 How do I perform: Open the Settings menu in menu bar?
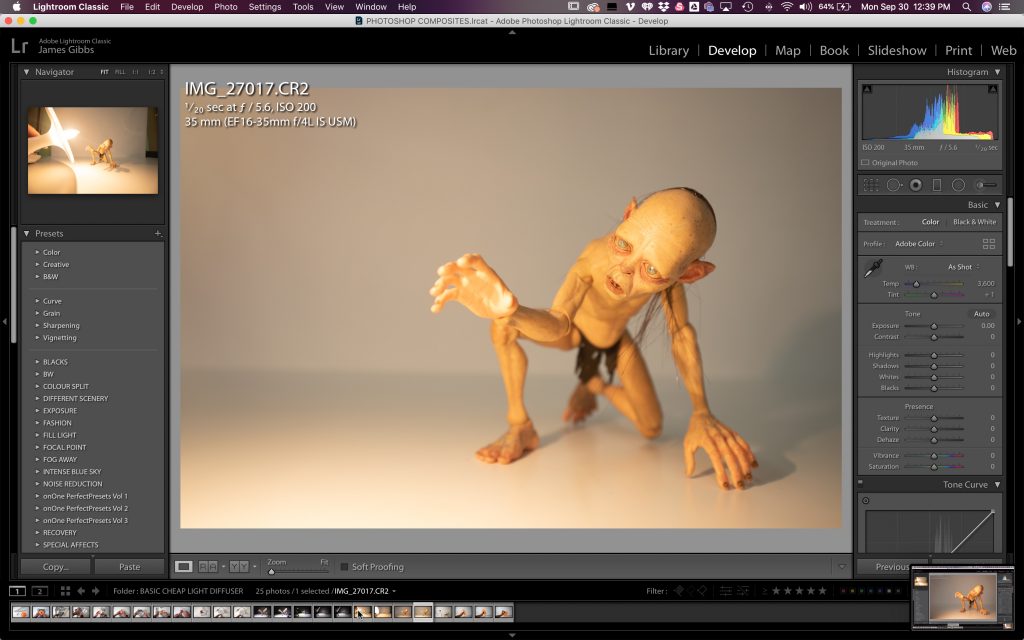click(264, 7)
